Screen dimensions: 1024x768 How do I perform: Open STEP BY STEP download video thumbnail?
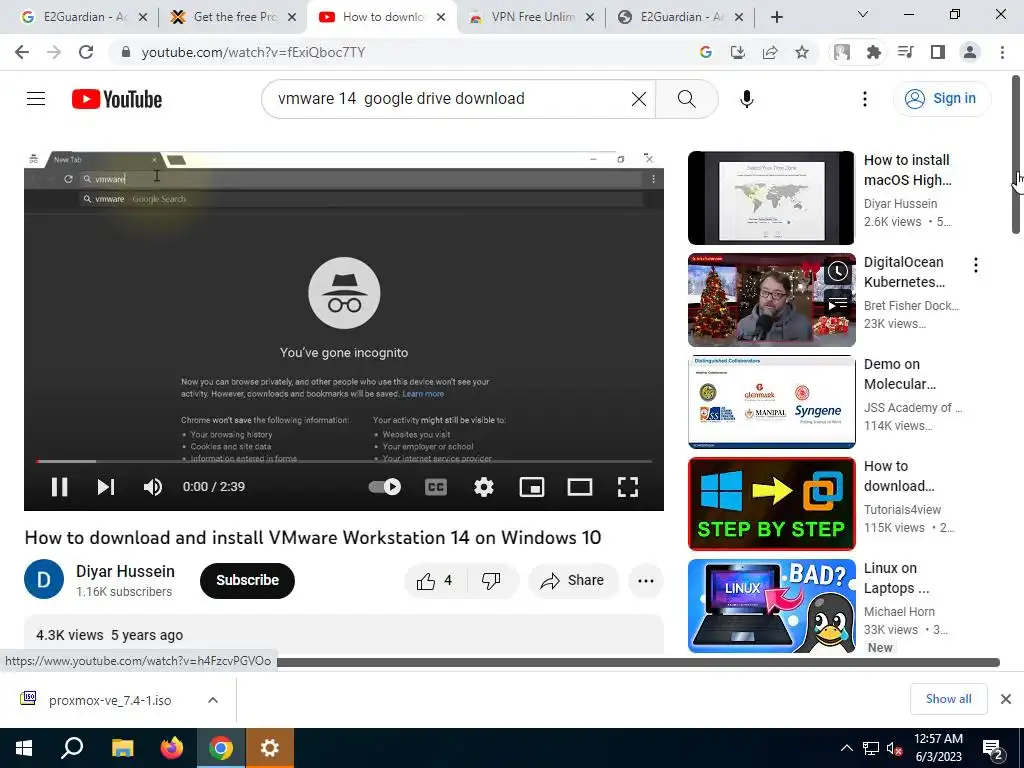(771, 504)
